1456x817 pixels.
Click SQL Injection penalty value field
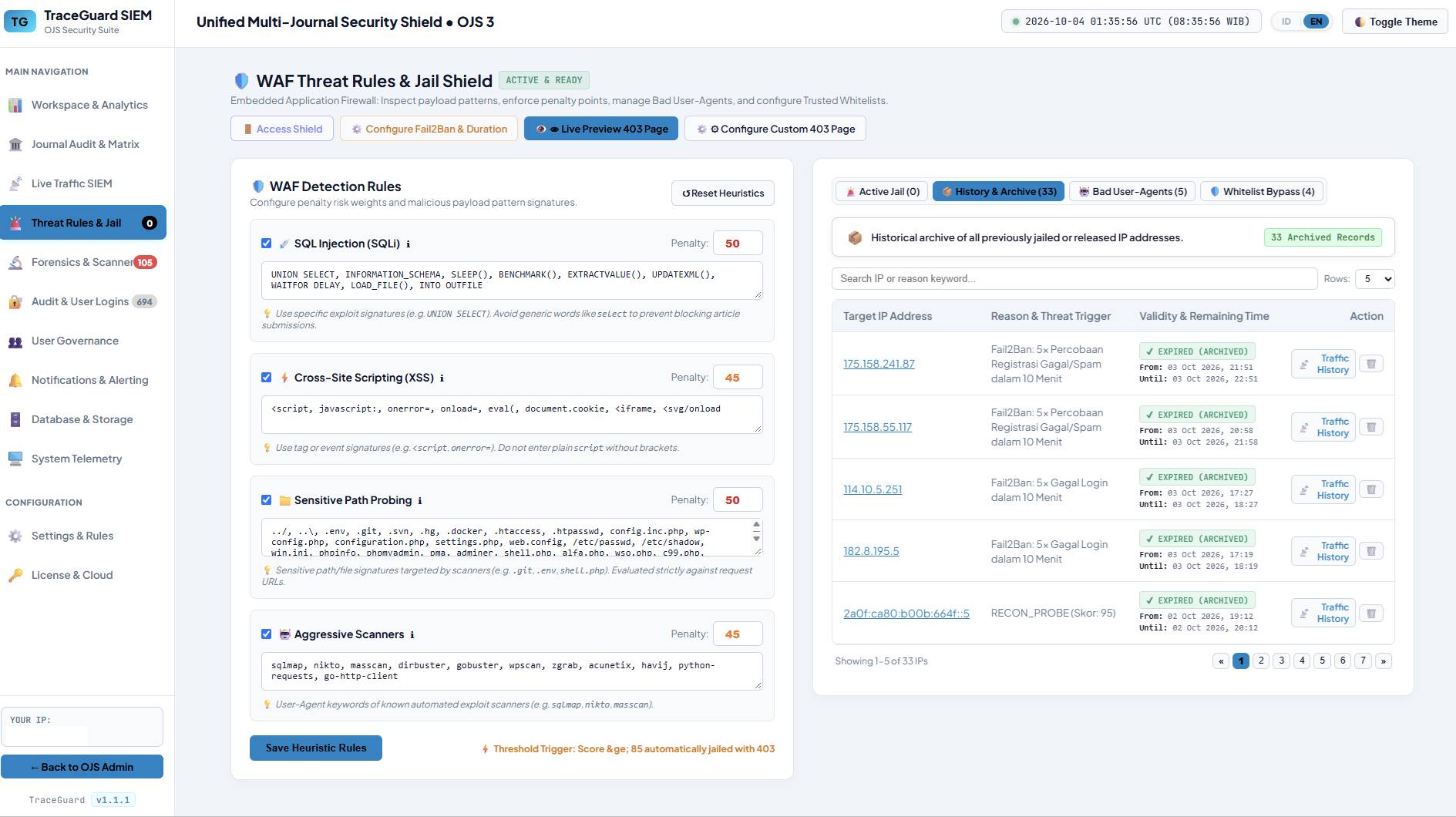click(738, 243)
